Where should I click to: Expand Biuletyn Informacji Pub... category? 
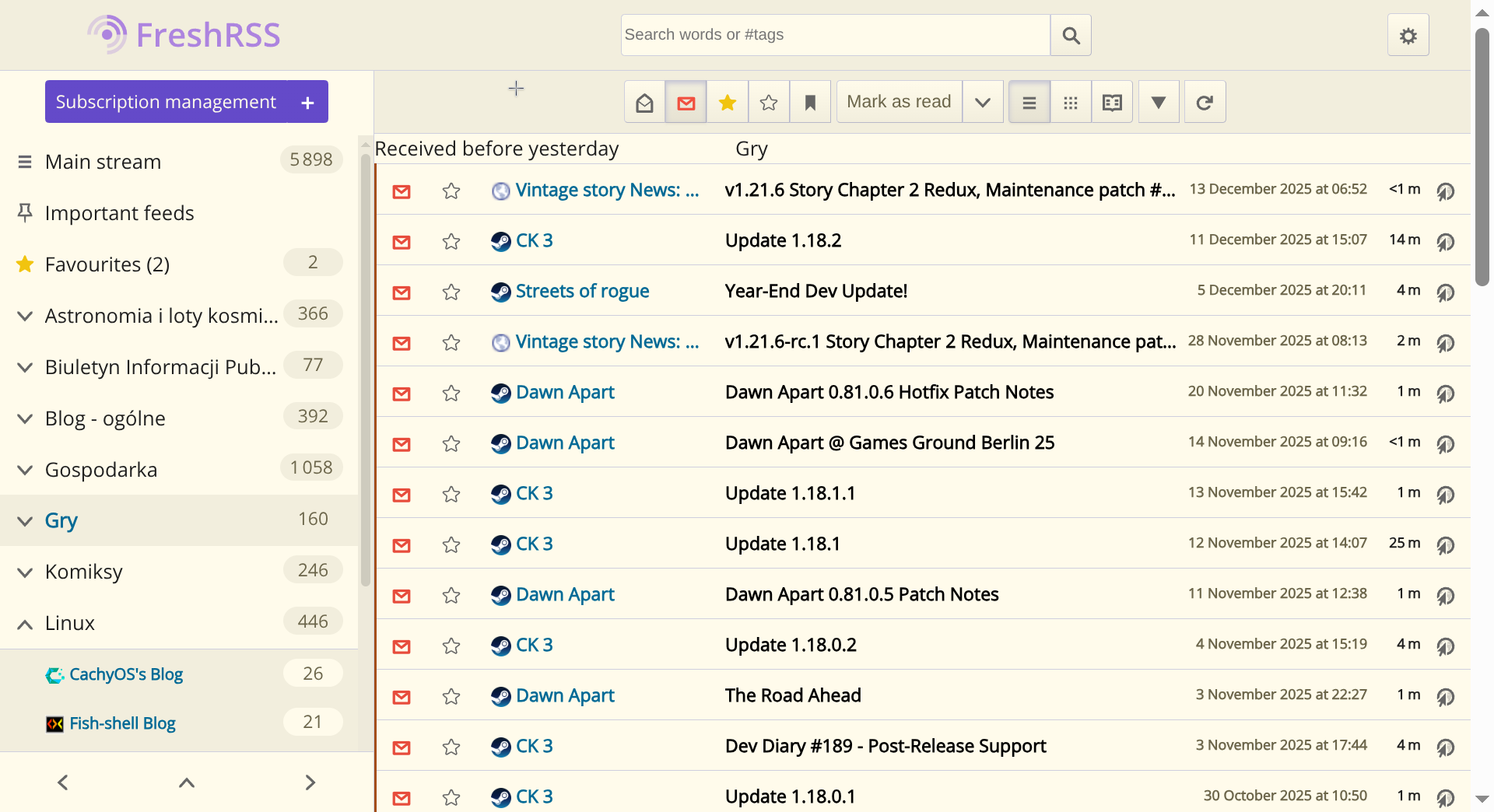[25, 367]
